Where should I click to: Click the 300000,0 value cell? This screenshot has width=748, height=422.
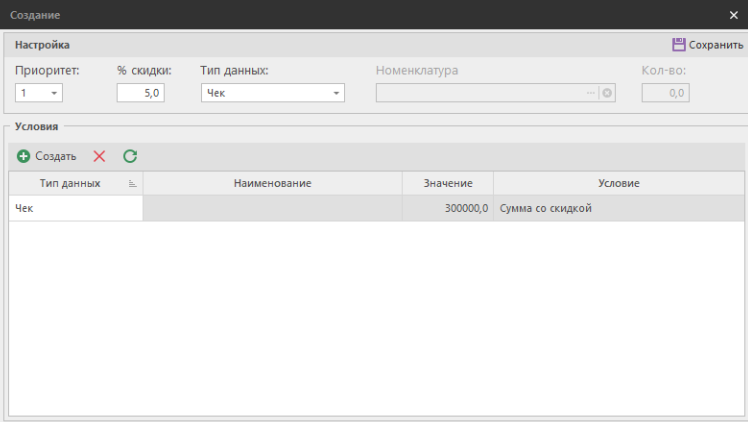447,208
